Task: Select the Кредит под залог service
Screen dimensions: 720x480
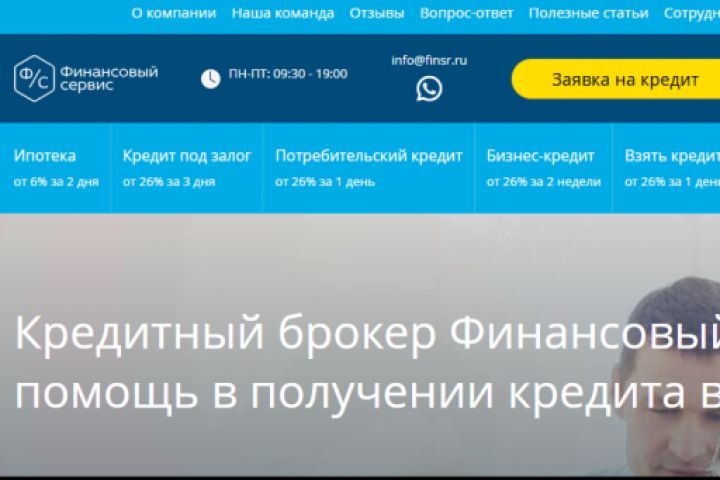Action: (186, 168)
